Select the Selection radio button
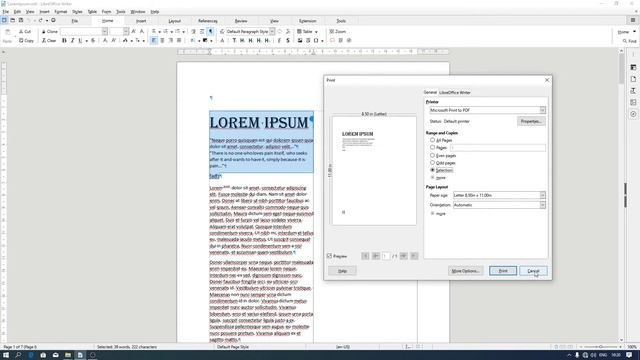The height and width of the screenshot is (360, 640). 432,170
